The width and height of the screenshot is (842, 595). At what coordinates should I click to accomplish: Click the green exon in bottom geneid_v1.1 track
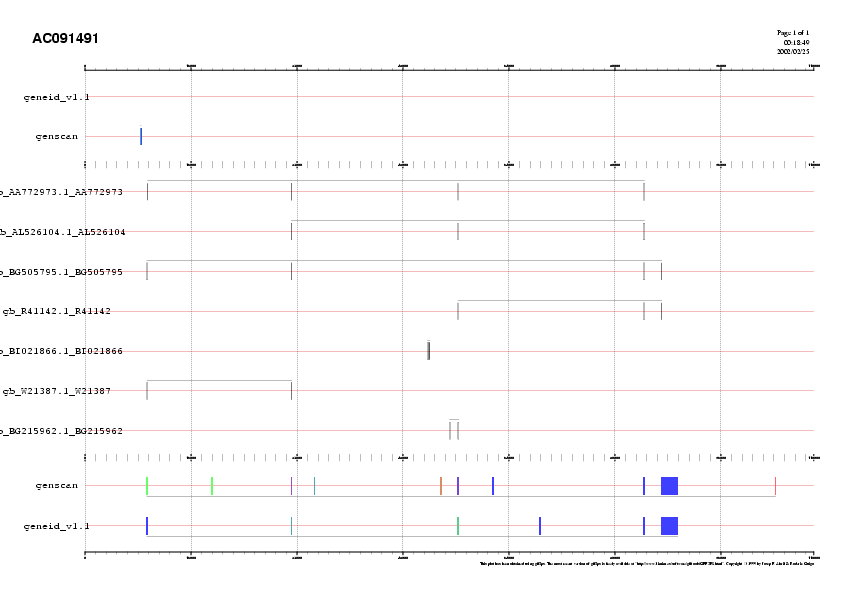pos(458,526)
